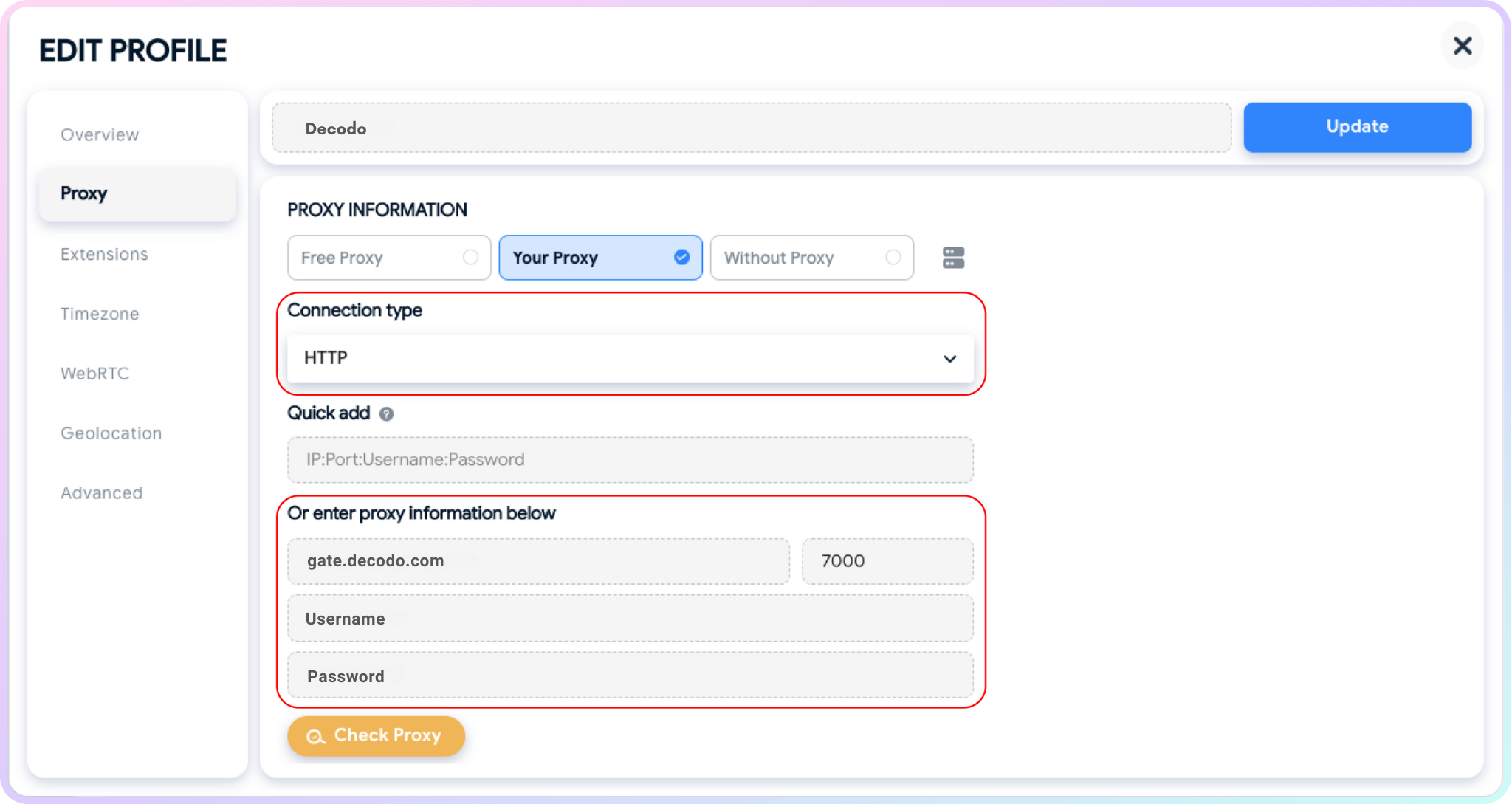The height and width of the screenshot is (804, 1512).
Task: Click the Username input field
Action: point(630,619)
